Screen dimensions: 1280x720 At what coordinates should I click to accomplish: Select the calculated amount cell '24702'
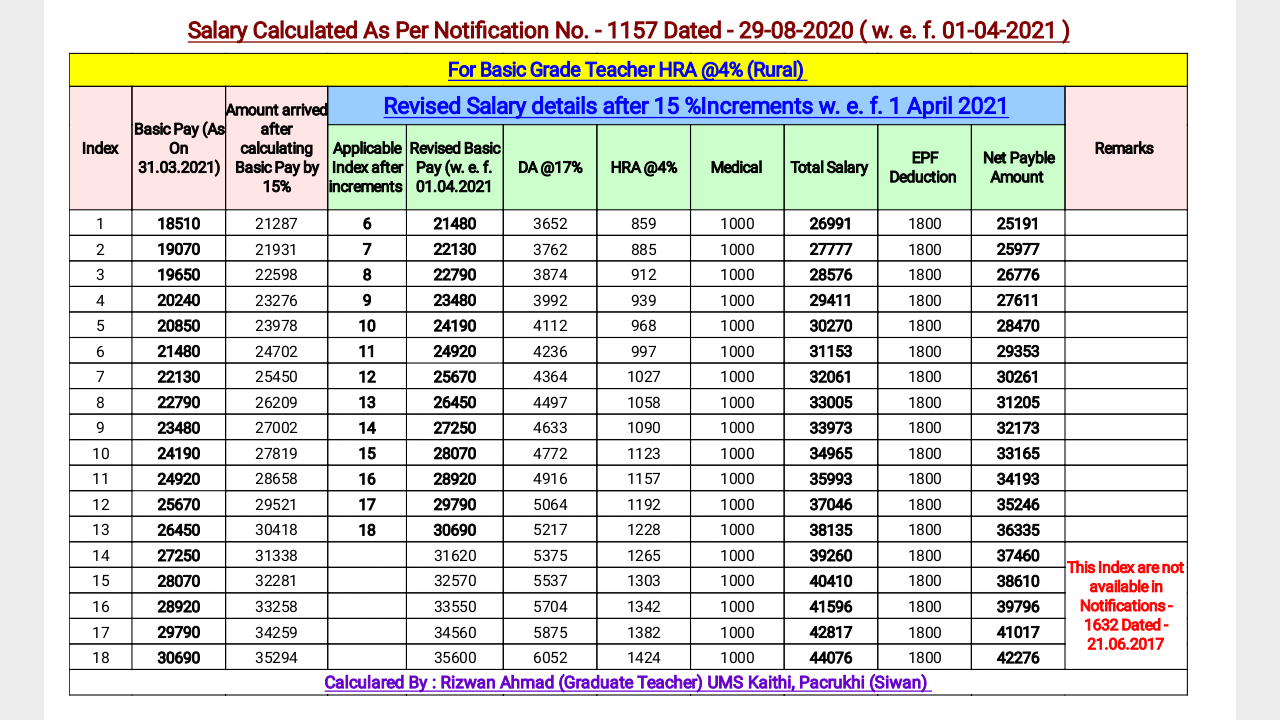[276, 351]
